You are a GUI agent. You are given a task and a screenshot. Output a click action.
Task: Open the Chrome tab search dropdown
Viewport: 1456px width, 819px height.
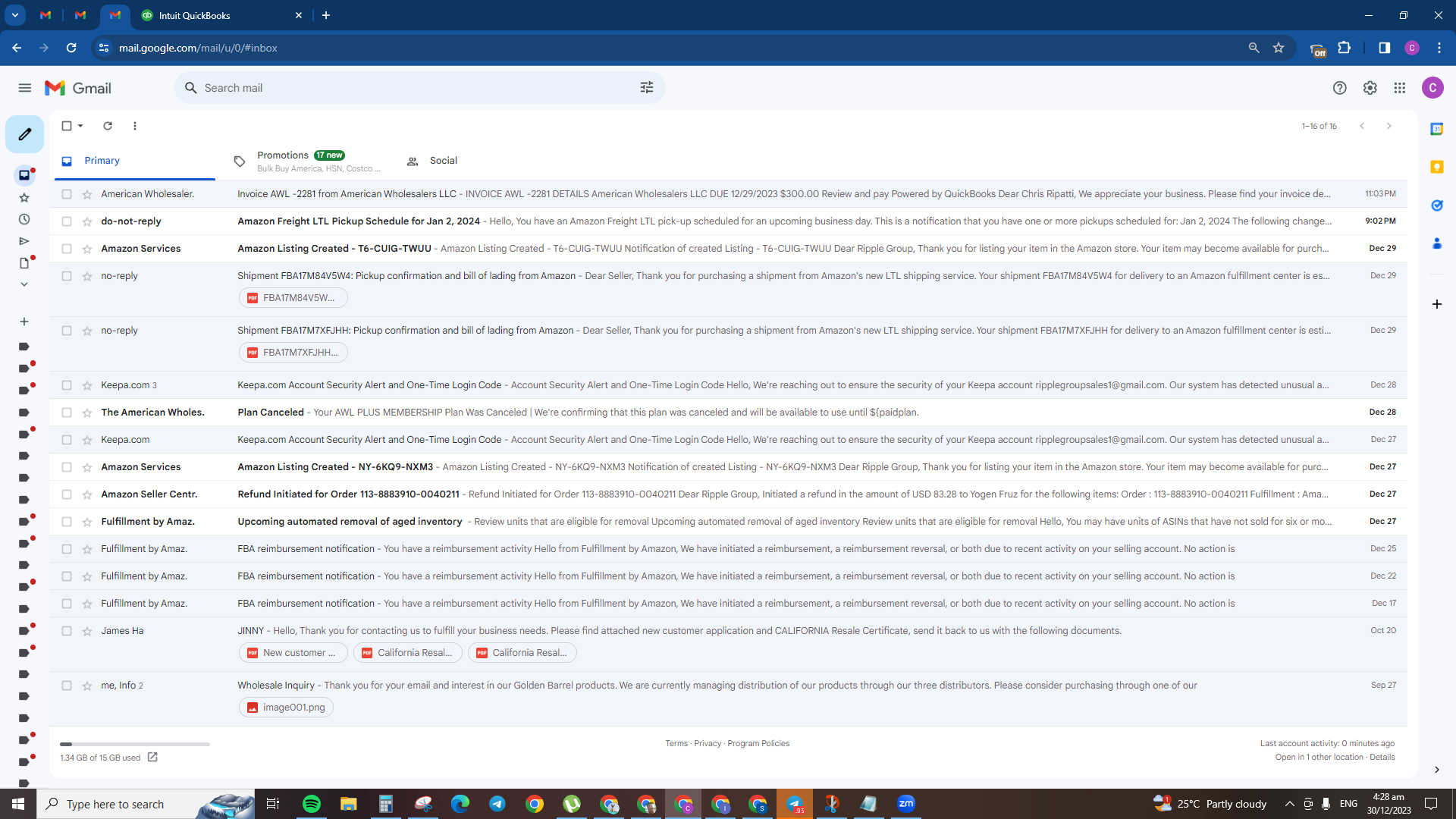(14, 15)
